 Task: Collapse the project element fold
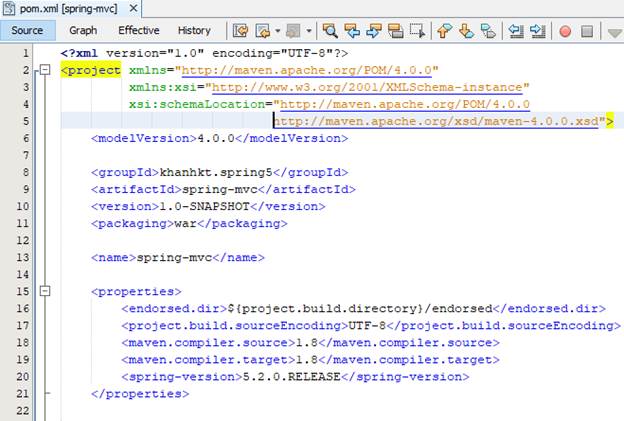coord(45,70)
